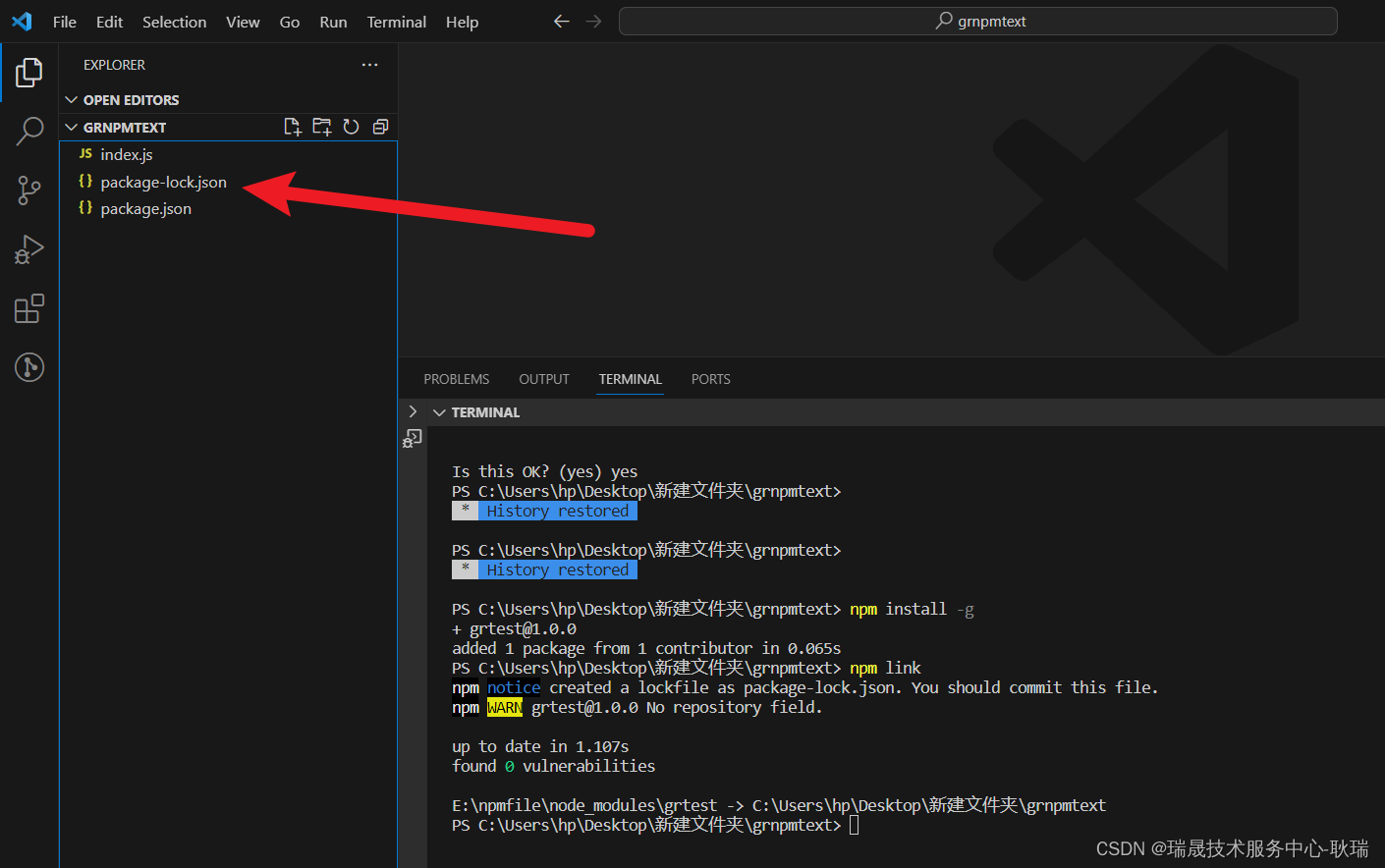This screenshot has width=1385, height=868.
Task: Click the 'added 1 package' terminal line
Action: click(x=646, y=648)
